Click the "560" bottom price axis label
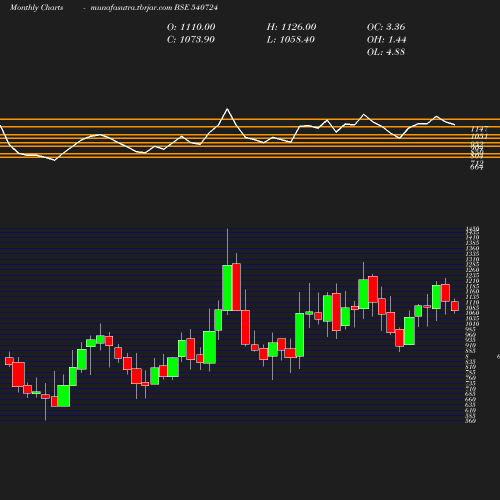This screenshot has width=500, height=500. [471, 421]
